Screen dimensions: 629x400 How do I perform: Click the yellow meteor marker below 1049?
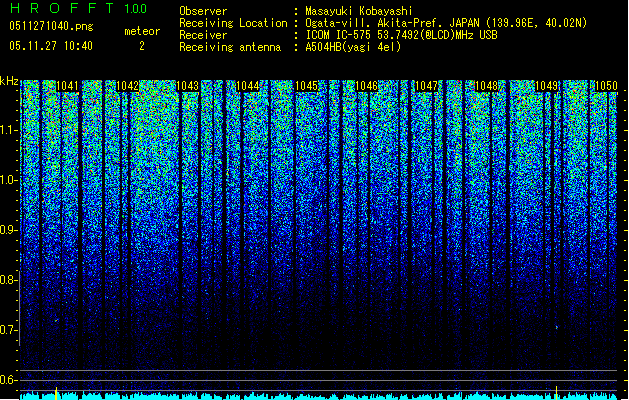tap(557, 393)
